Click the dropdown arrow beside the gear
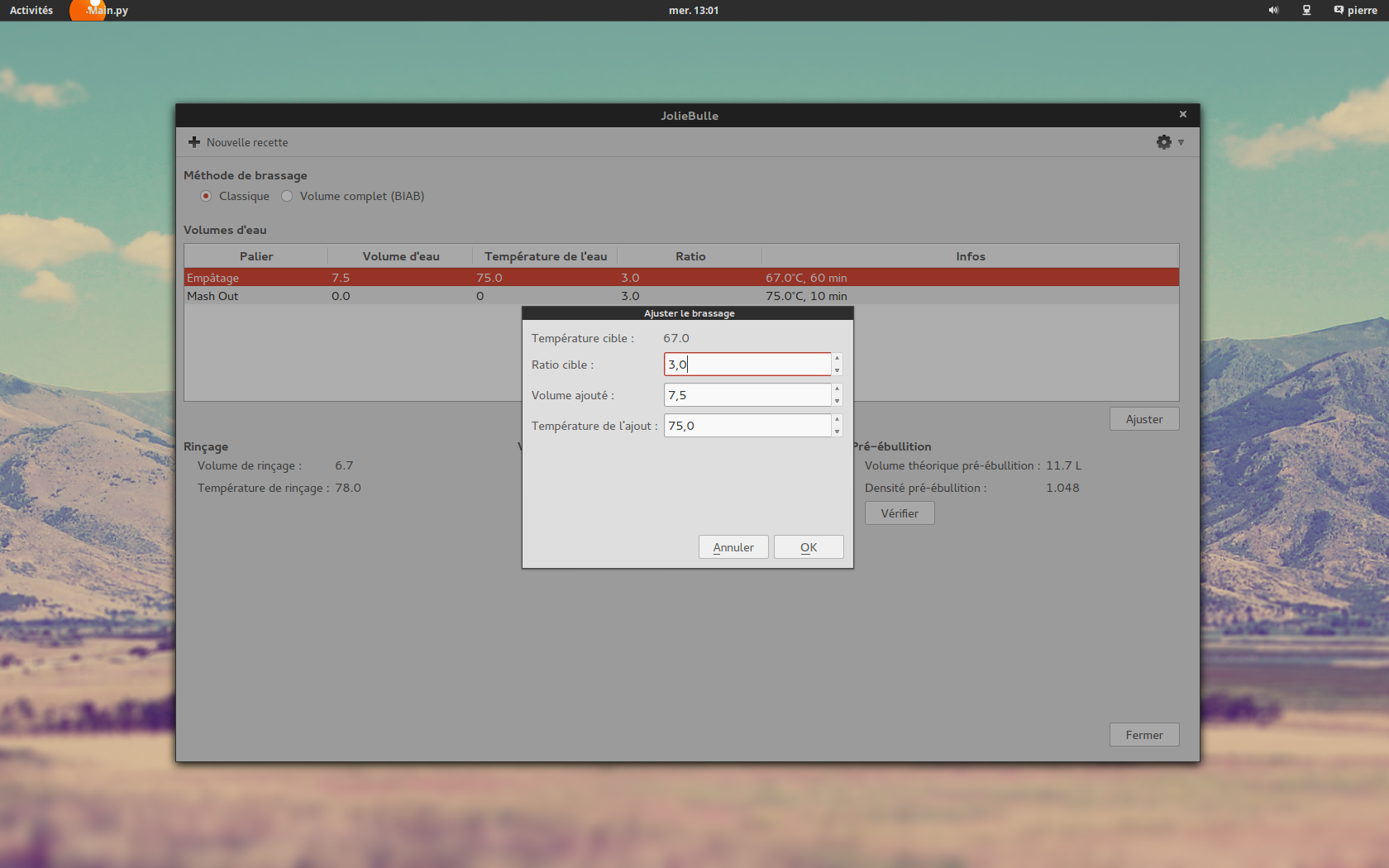 1181,142
